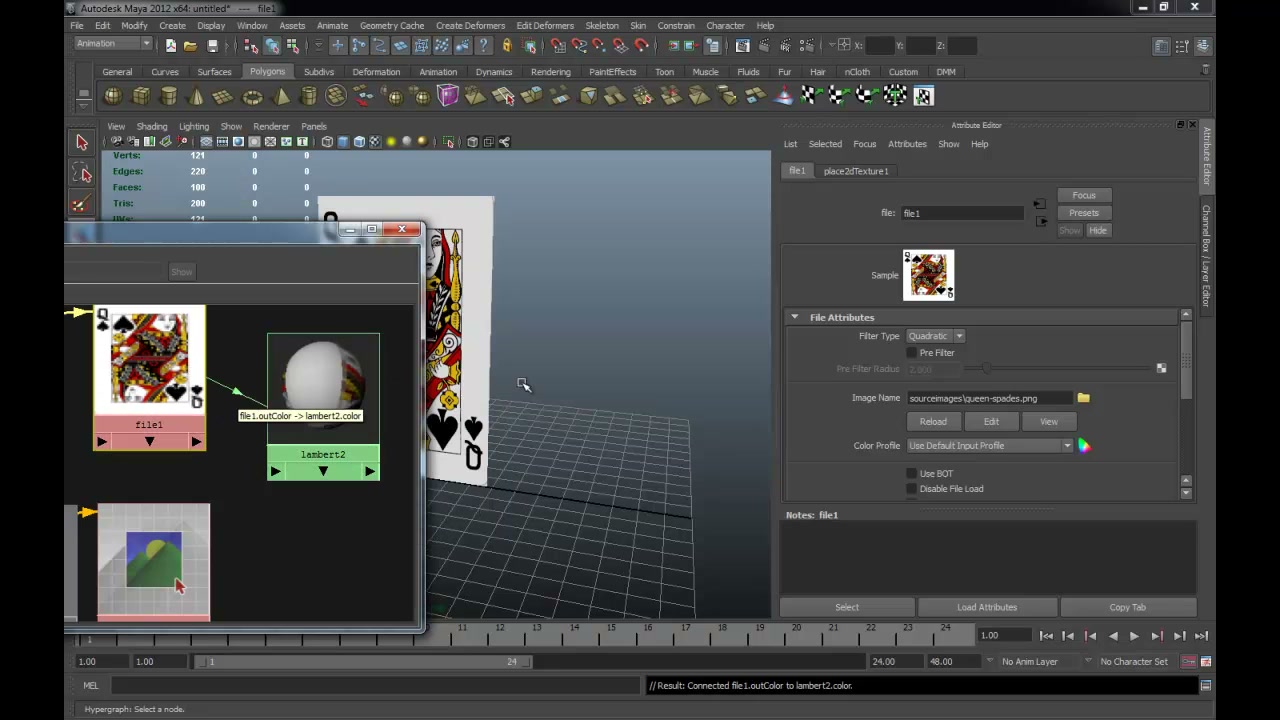1280x720 pixels.
Task: Create a polygon sphere from the shelf
Action: click(x=113, y=96)
